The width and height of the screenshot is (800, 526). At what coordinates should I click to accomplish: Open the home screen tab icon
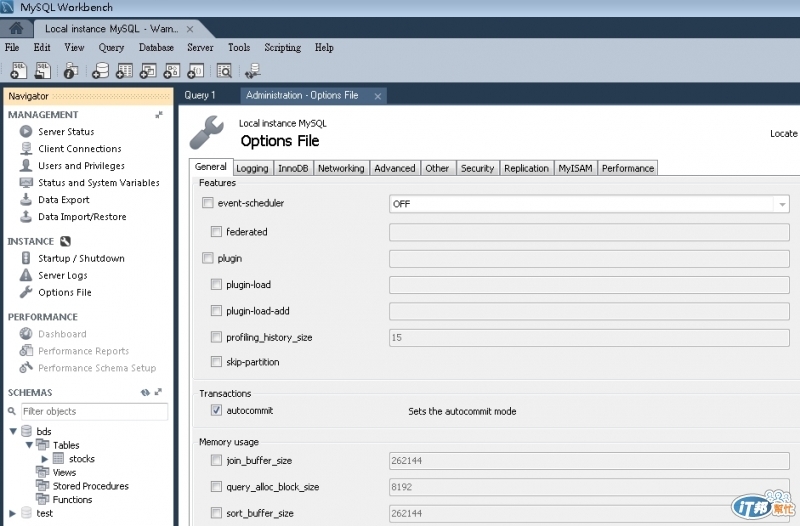pos(16,29)
